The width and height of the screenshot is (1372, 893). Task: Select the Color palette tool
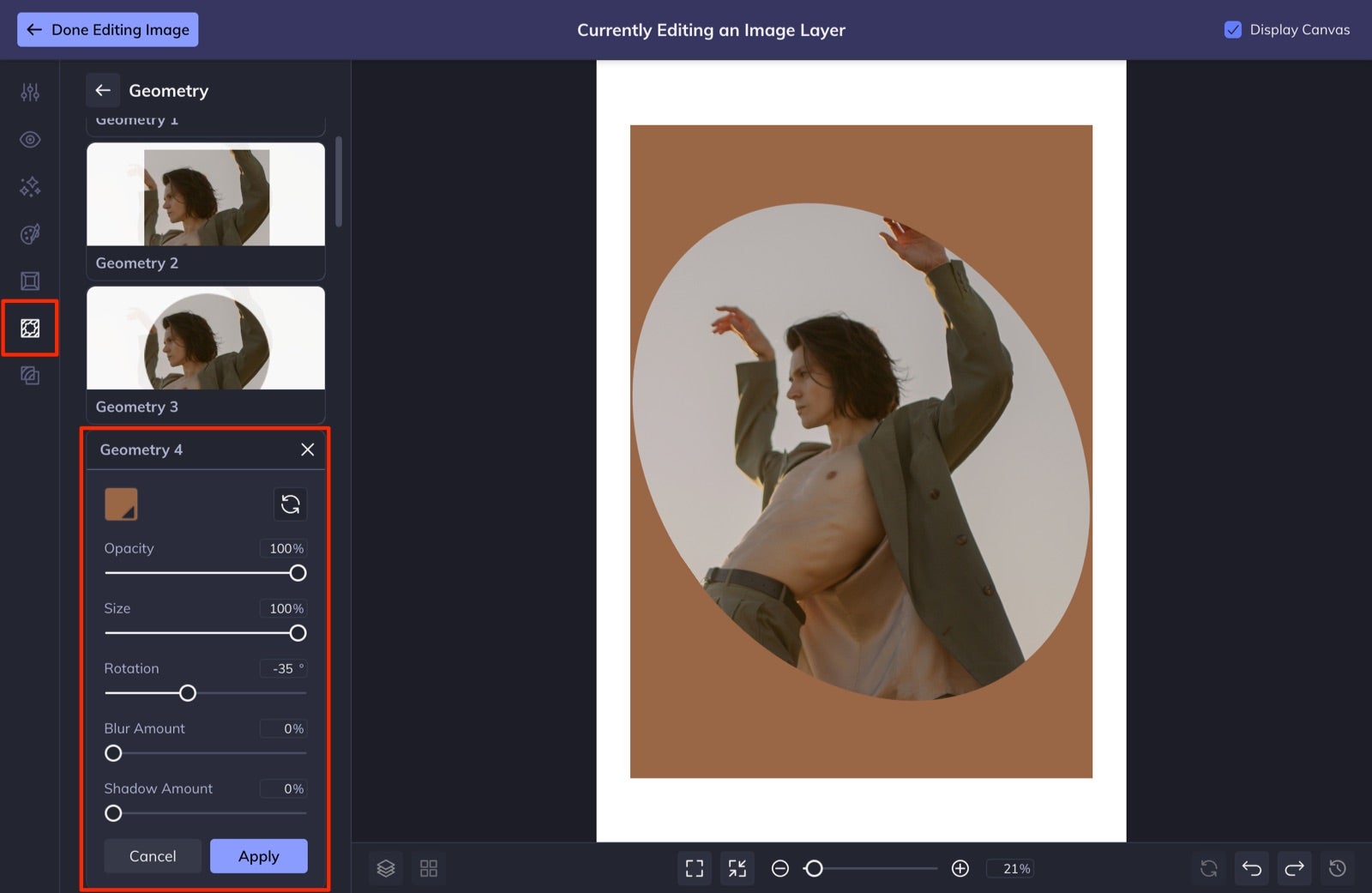(x=30, y=233)
